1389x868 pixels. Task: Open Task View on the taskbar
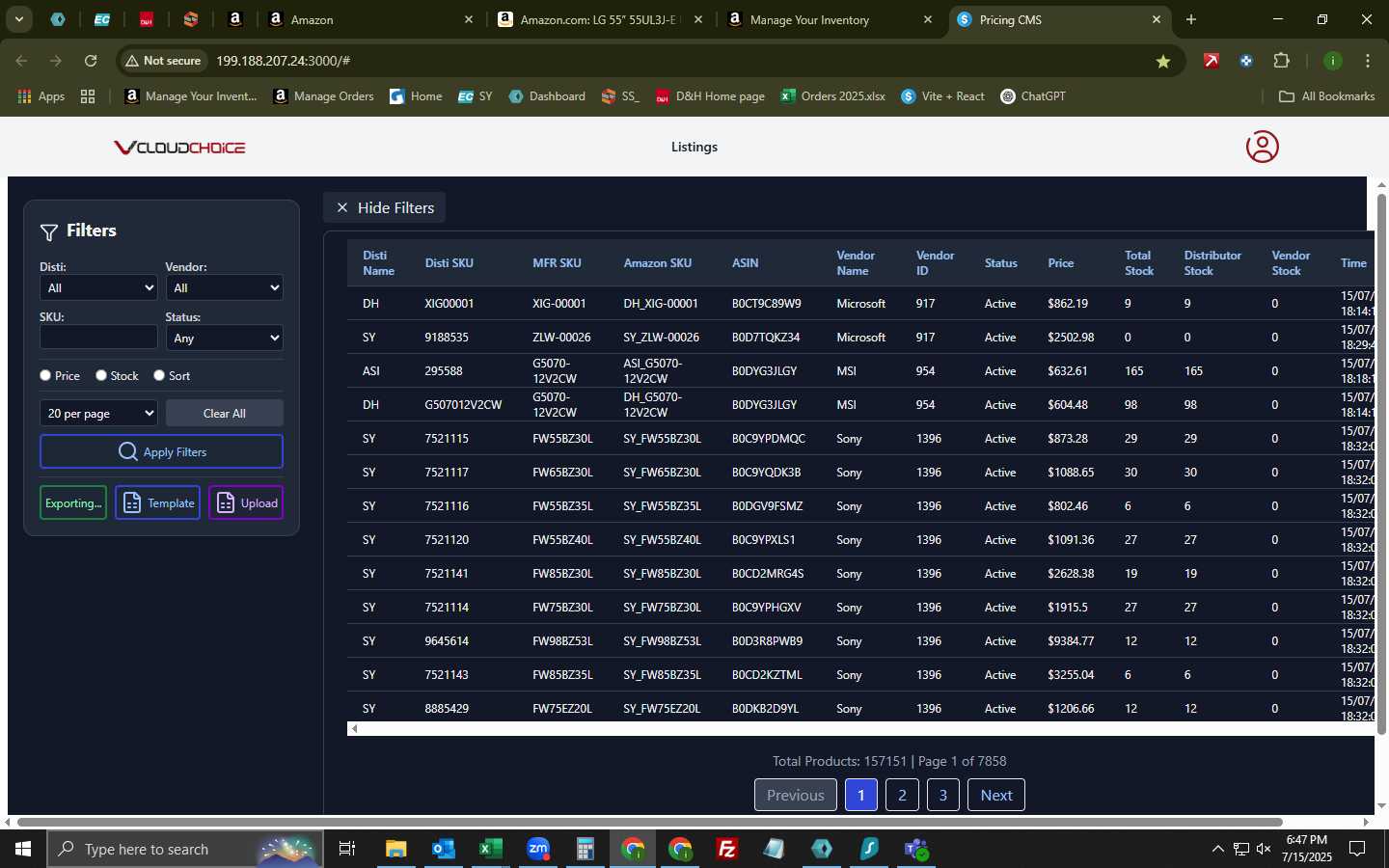point(347,849)
